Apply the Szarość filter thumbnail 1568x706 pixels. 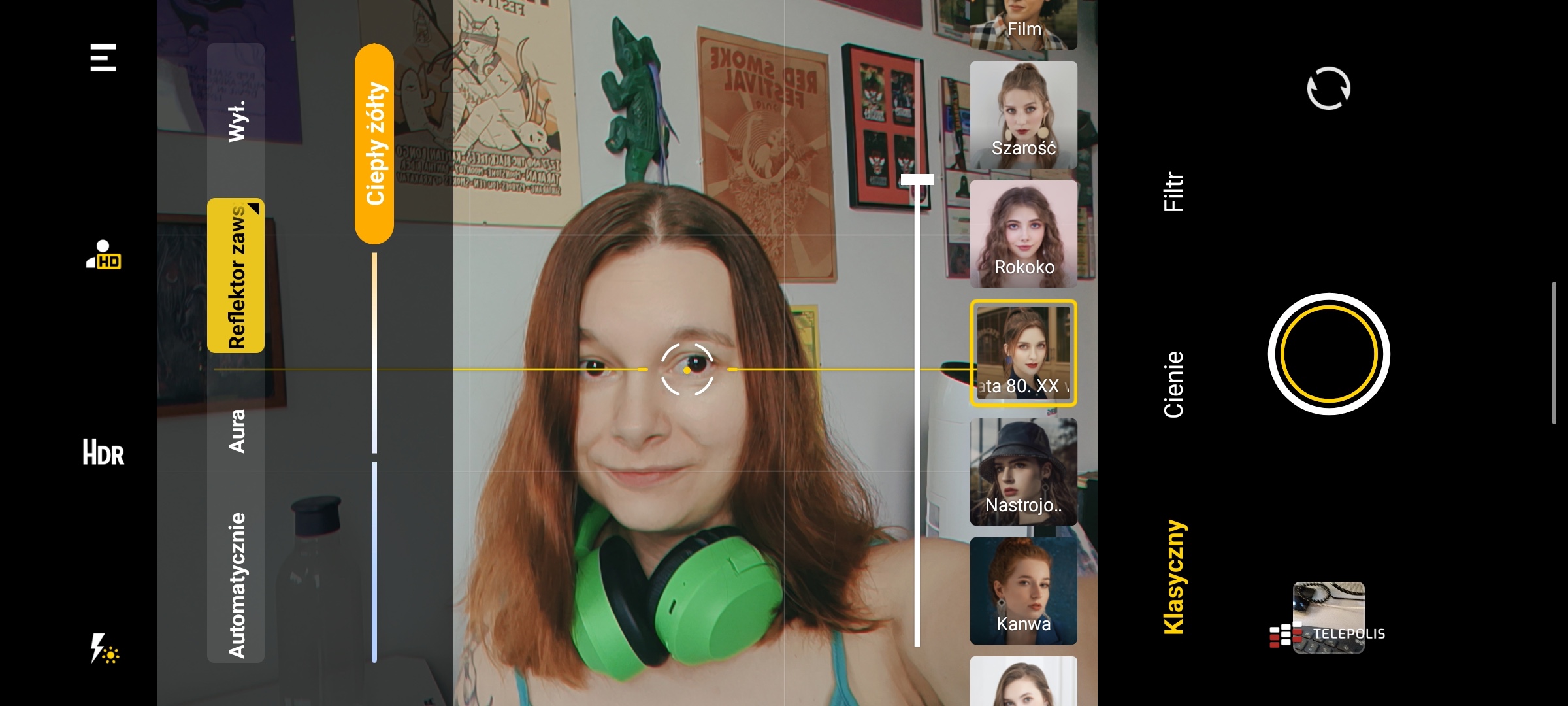[1023, 115]
